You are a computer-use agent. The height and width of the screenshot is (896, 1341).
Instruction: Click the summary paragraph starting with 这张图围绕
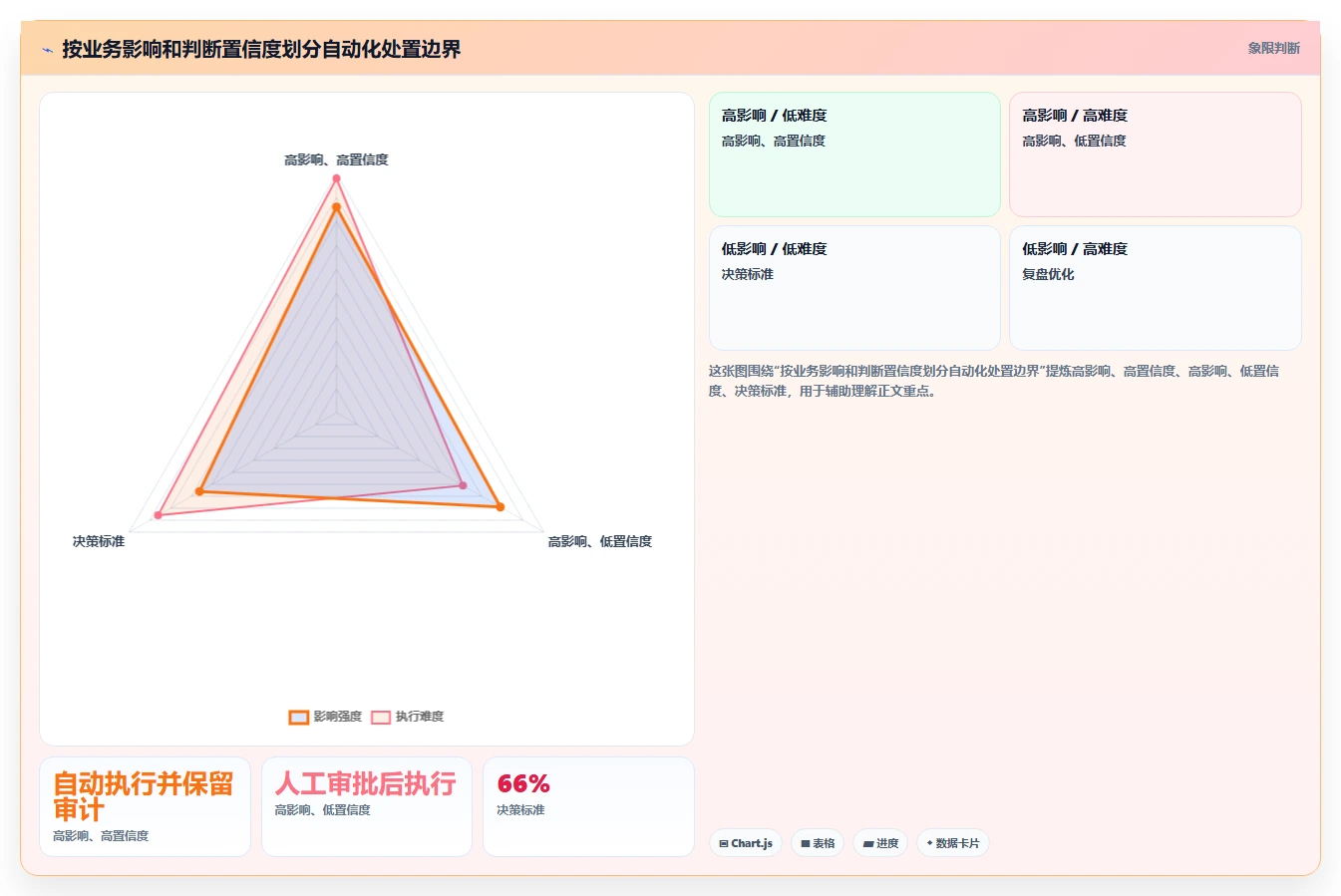994,381
